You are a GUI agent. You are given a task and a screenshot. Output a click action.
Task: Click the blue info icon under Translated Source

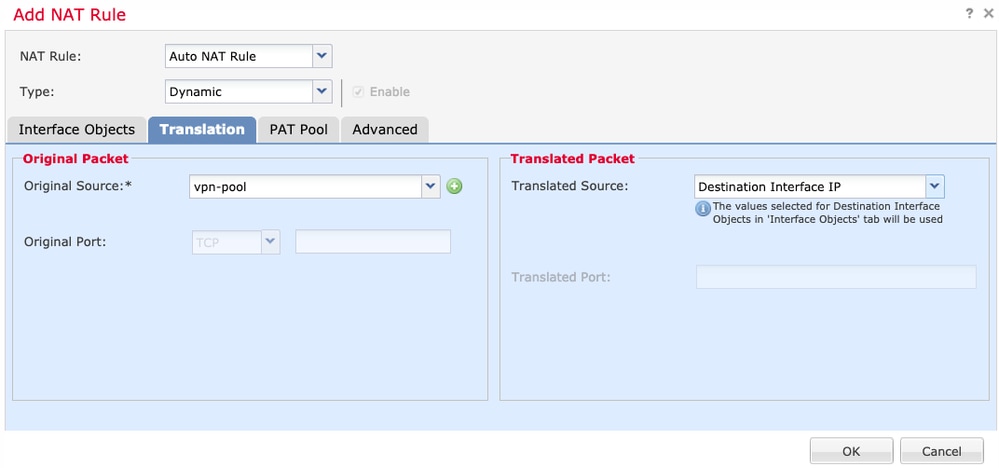click(702, 208)
